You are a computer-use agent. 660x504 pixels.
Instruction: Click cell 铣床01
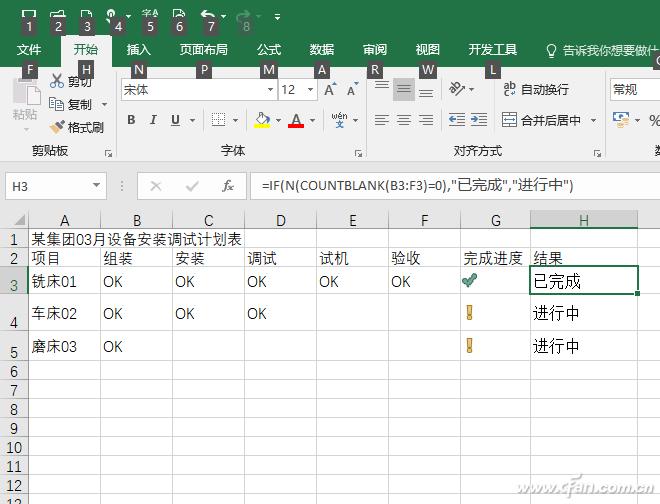click(x=64, y=281)
